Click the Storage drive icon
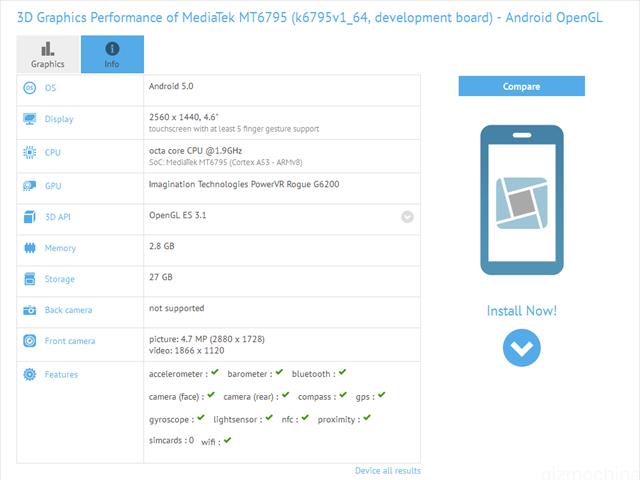 pos(29,279)
